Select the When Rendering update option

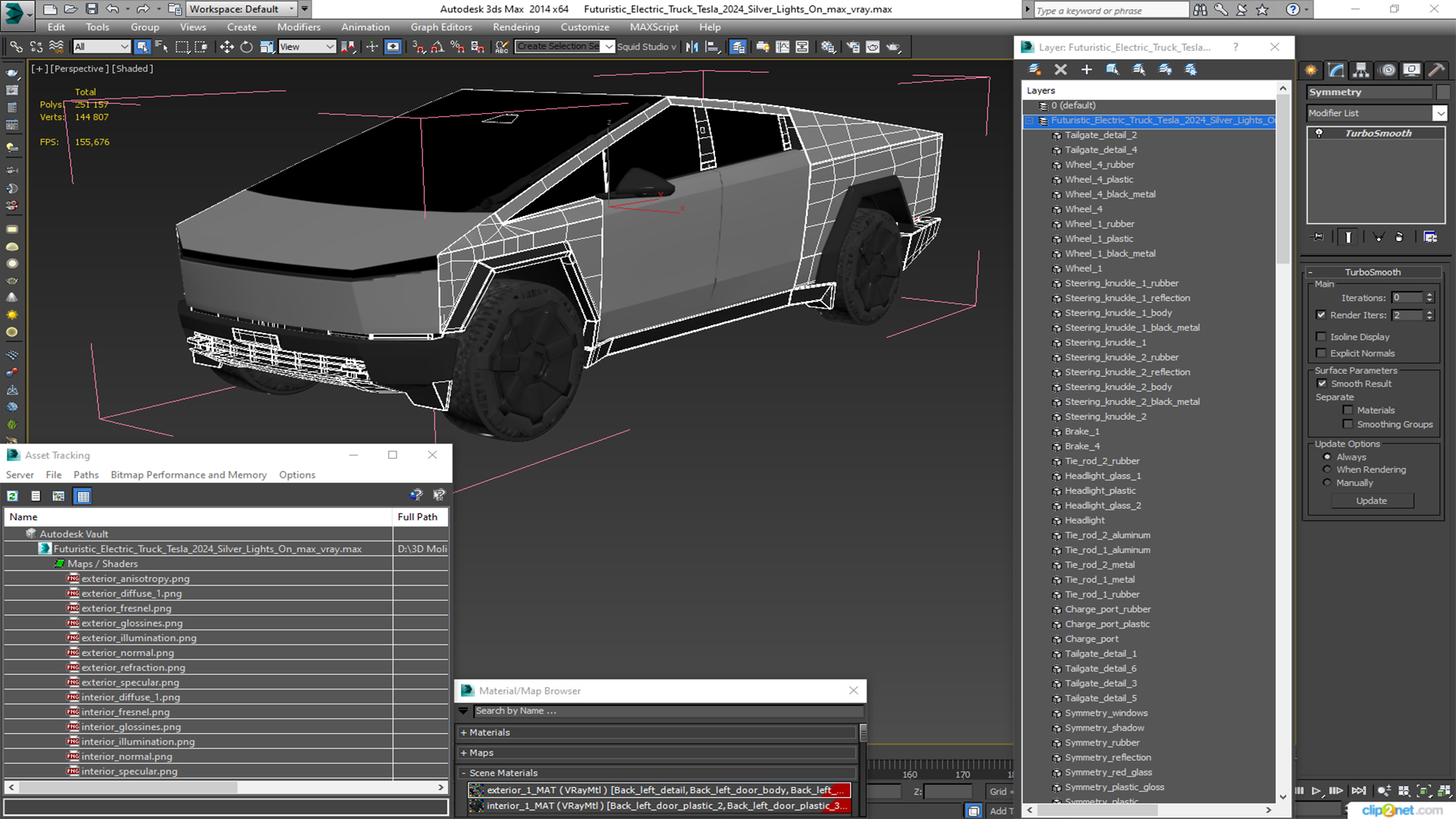pyautogui.click(x=1327, y=469)
